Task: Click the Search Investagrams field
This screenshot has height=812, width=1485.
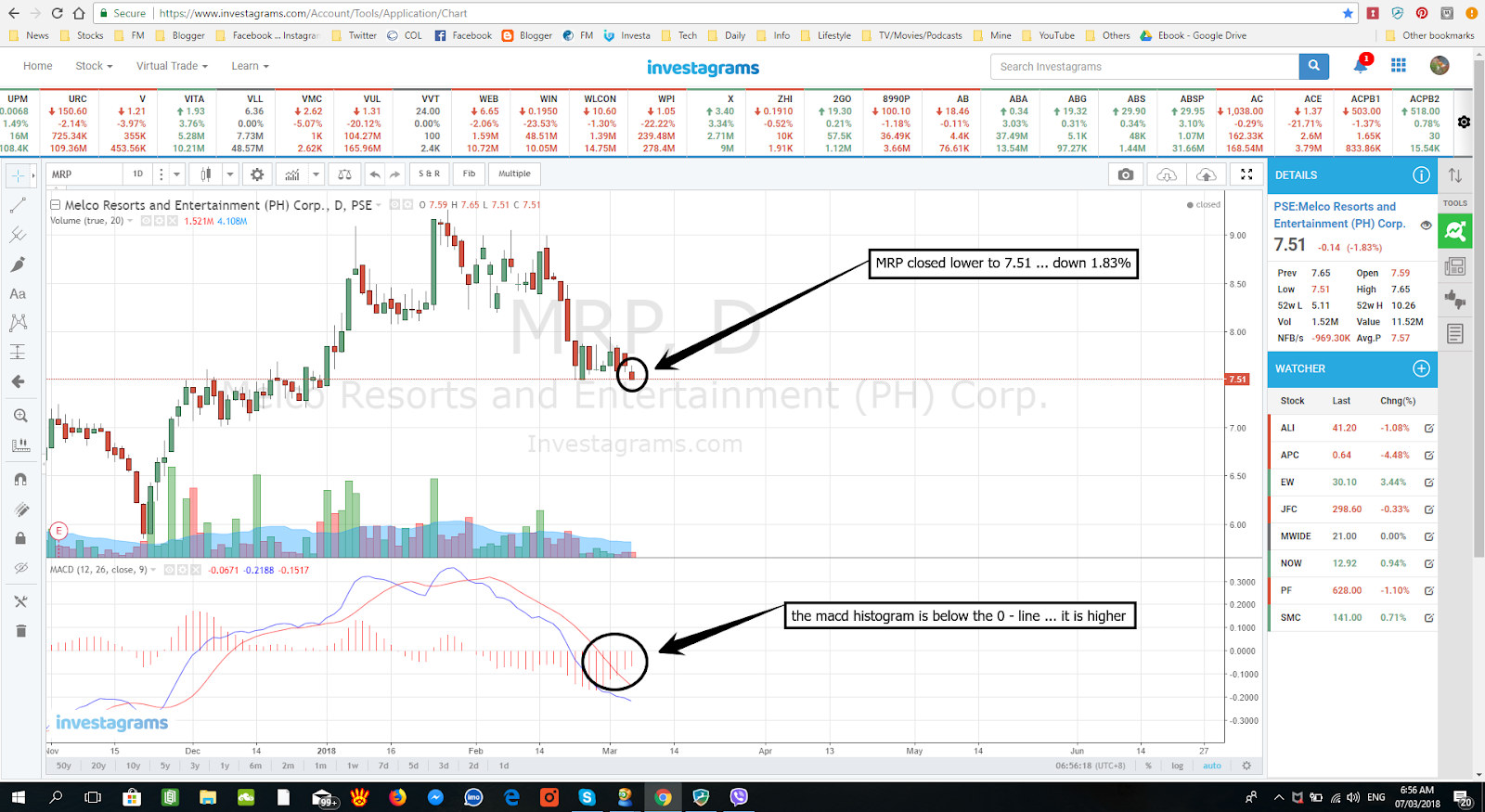Action: click(x=1145, y=67)
